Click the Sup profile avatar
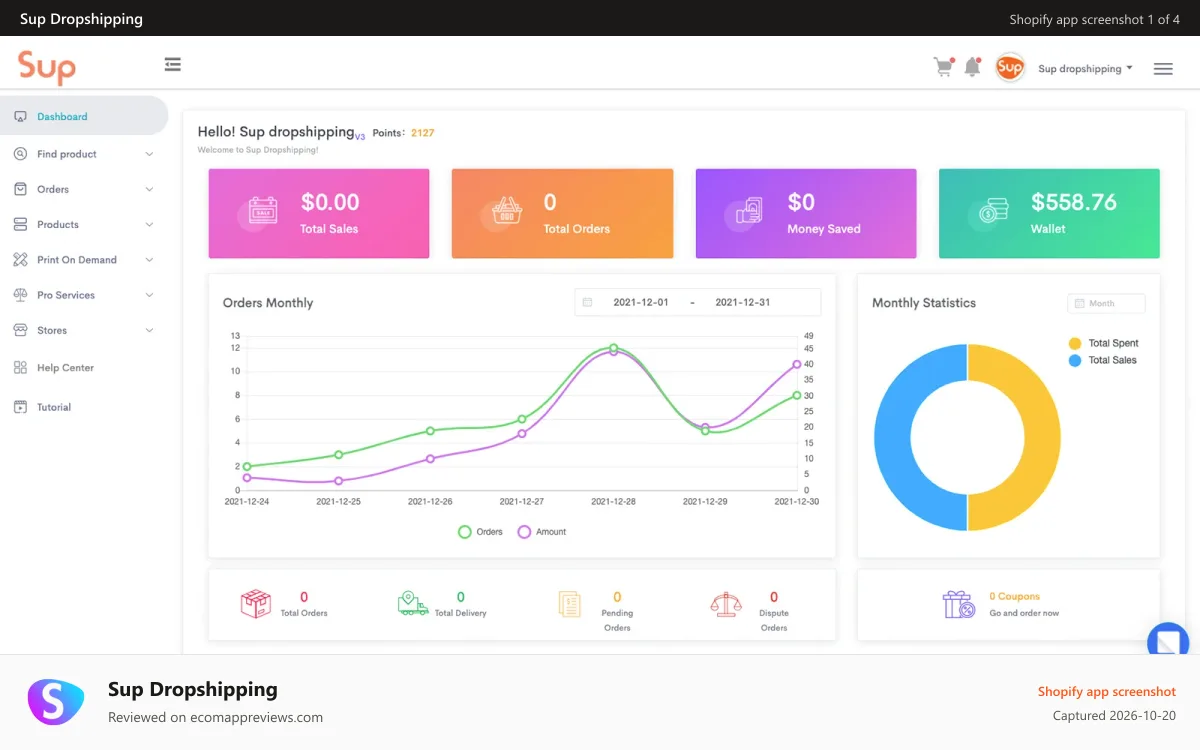The image size is (1200, 750). point(1010,68)
